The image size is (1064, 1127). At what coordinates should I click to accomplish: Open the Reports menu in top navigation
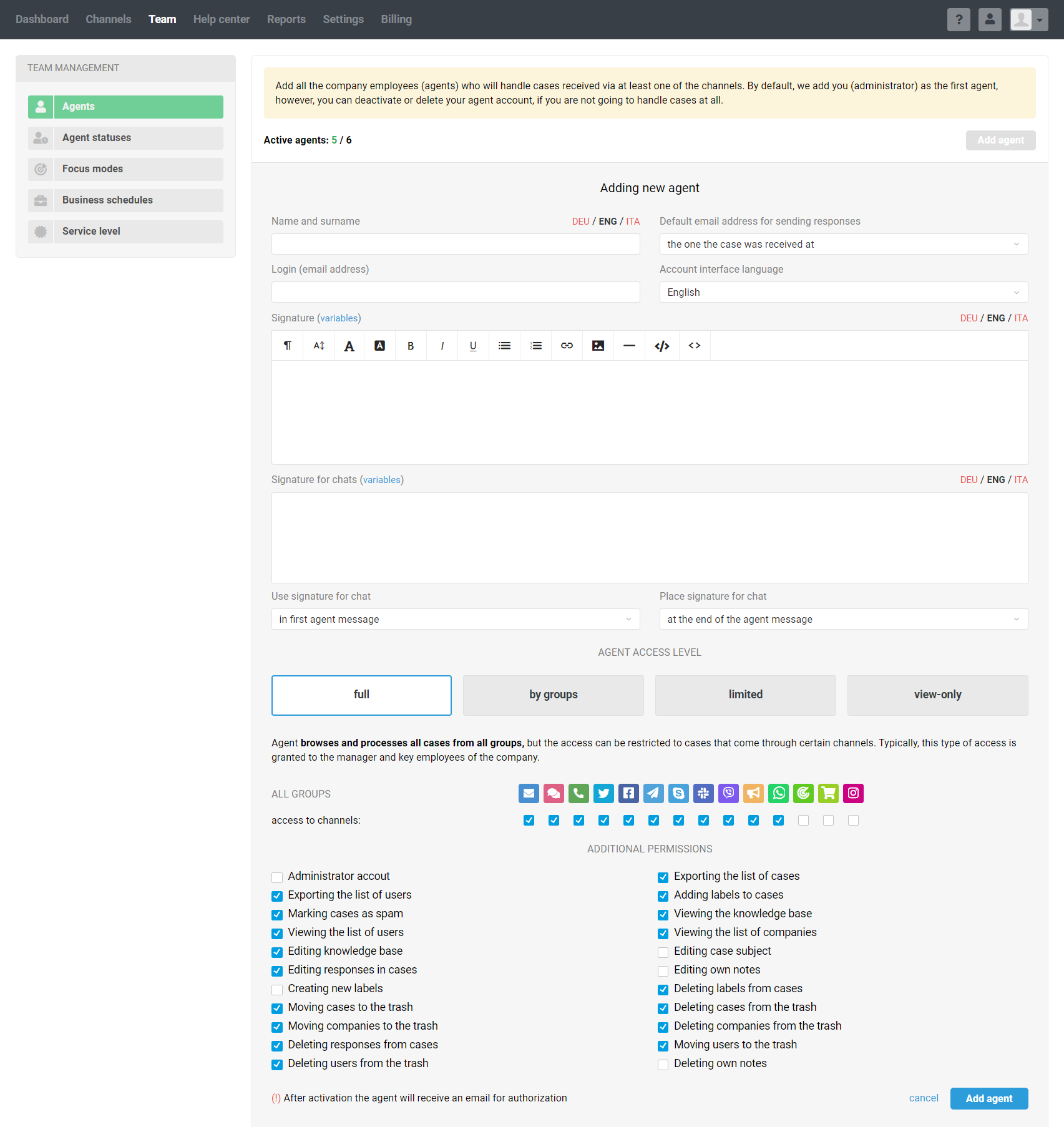pyautogui.click(x=286, y=19)
